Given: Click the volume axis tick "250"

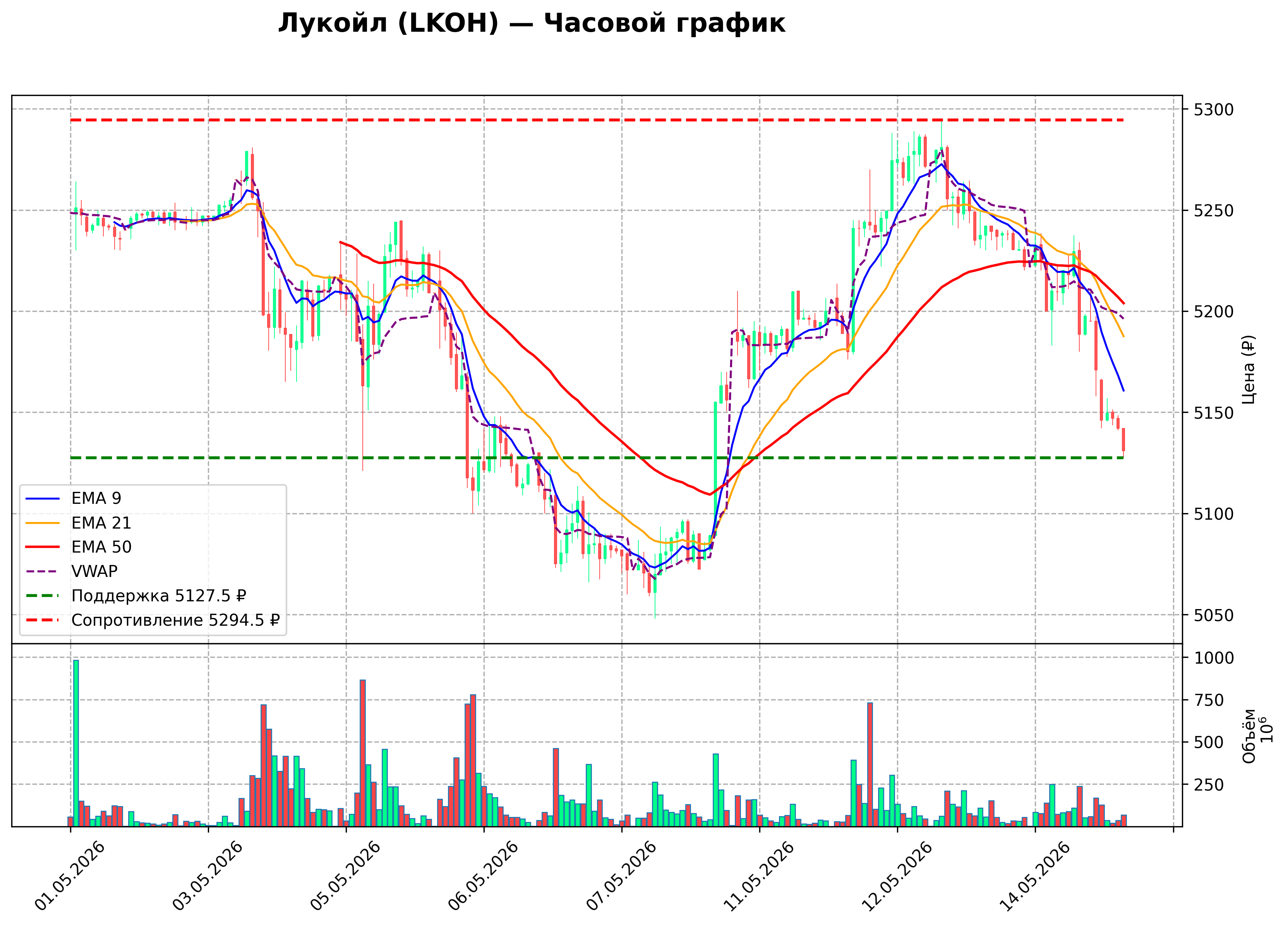Looking at the screenshot, I should [1209, 785].
